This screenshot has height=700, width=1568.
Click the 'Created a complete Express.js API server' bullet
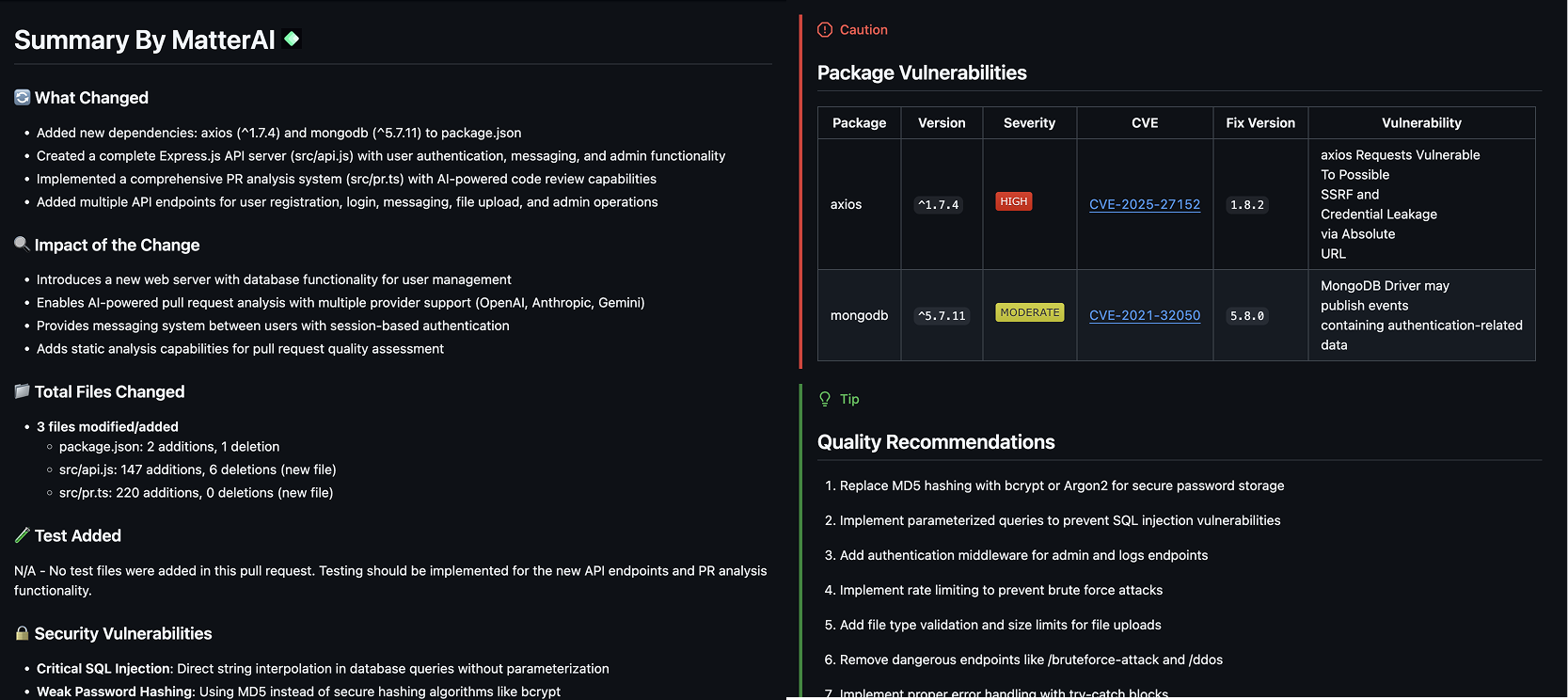[381, 155]
